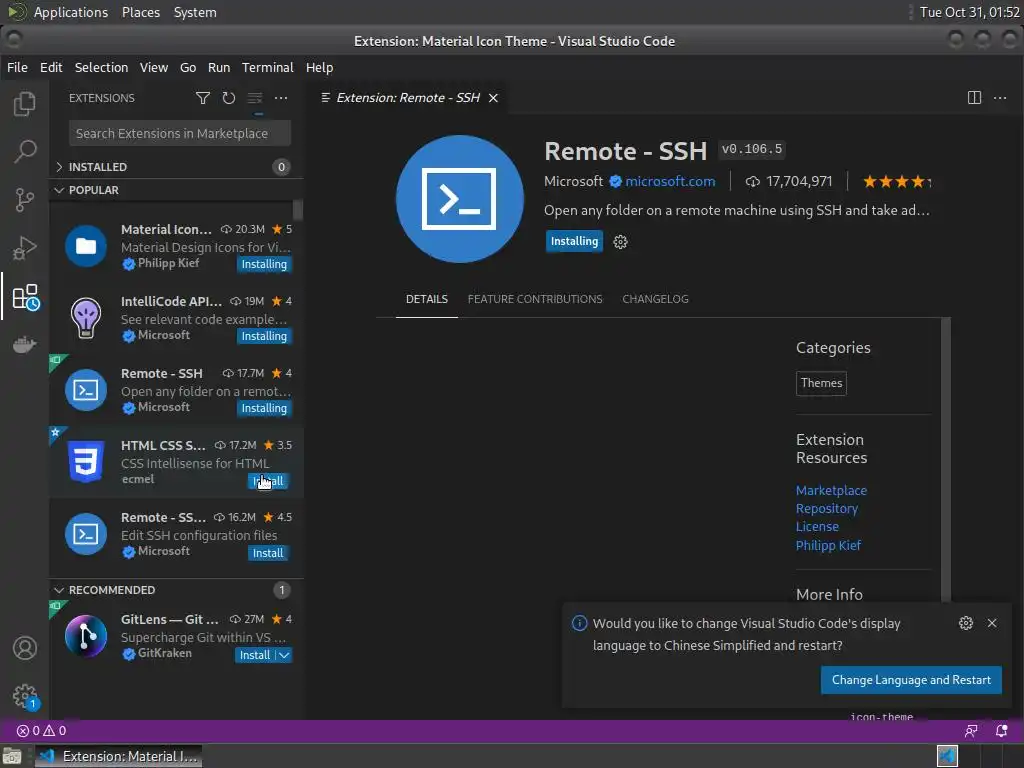
Task: Select the Extensions activity bar icon
Action: (26, 296)
